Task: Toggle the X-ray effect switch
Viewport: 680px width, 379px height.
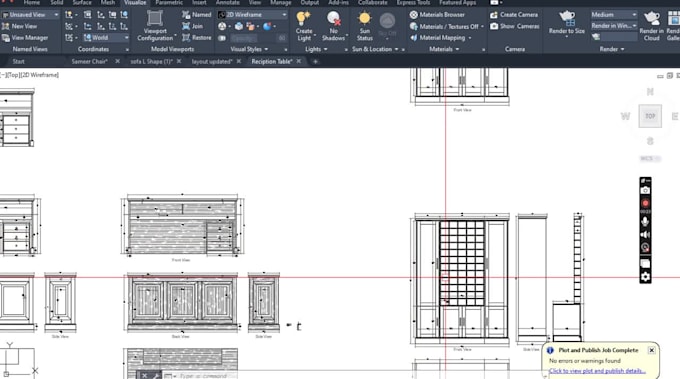Action: [x=222, y=38]
